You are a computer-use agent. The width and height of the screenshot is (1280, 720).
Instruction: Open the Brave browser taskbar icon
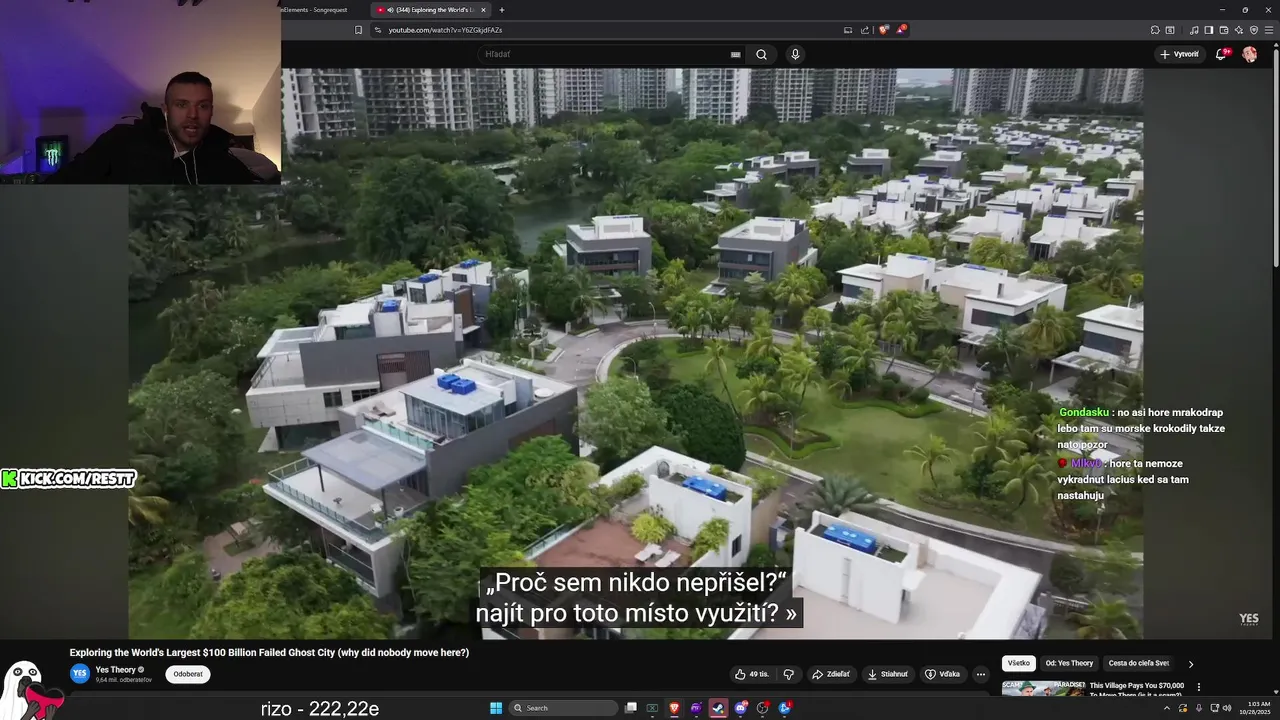point(674,708)
